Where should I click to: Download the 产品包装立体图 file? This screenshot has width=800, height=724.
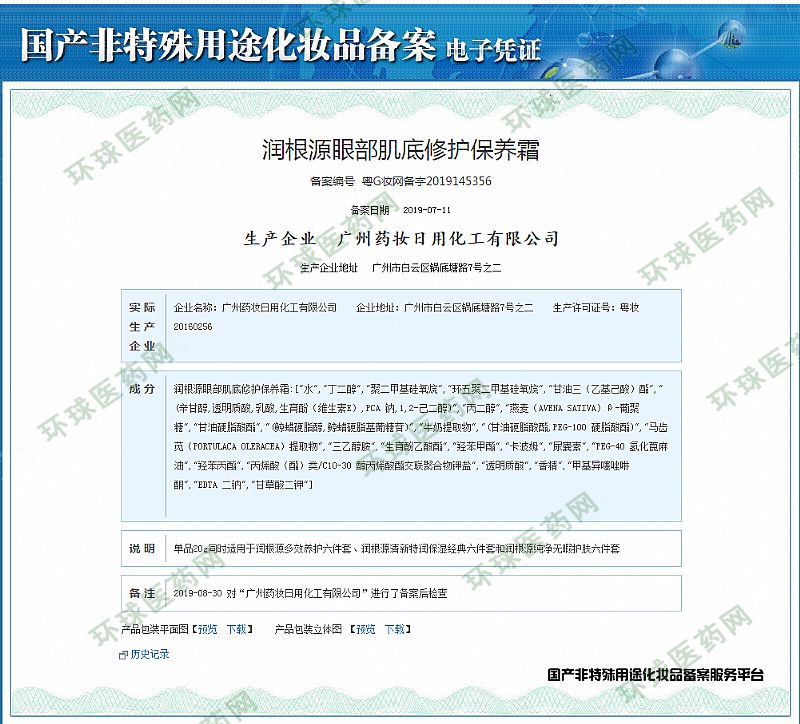coord(396,630)
